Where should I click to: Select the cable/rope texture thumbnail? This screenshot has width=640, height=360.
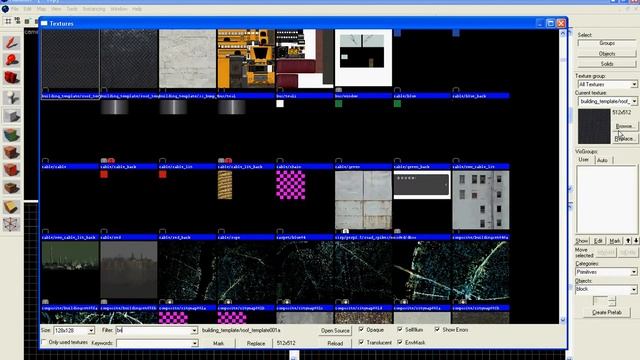point(225,185)
